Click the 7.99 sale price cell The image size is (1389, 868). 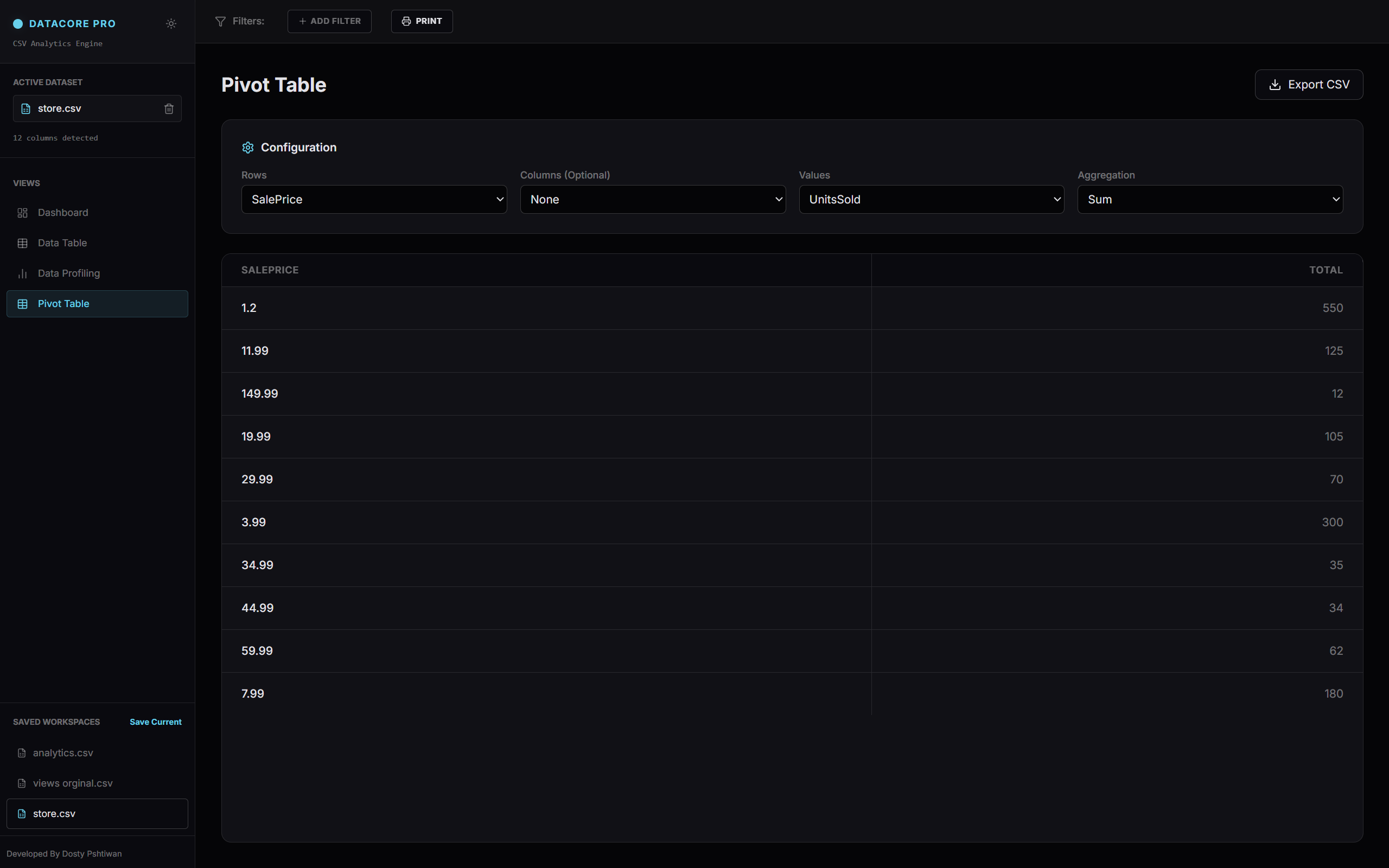click(x=546, y=694)
